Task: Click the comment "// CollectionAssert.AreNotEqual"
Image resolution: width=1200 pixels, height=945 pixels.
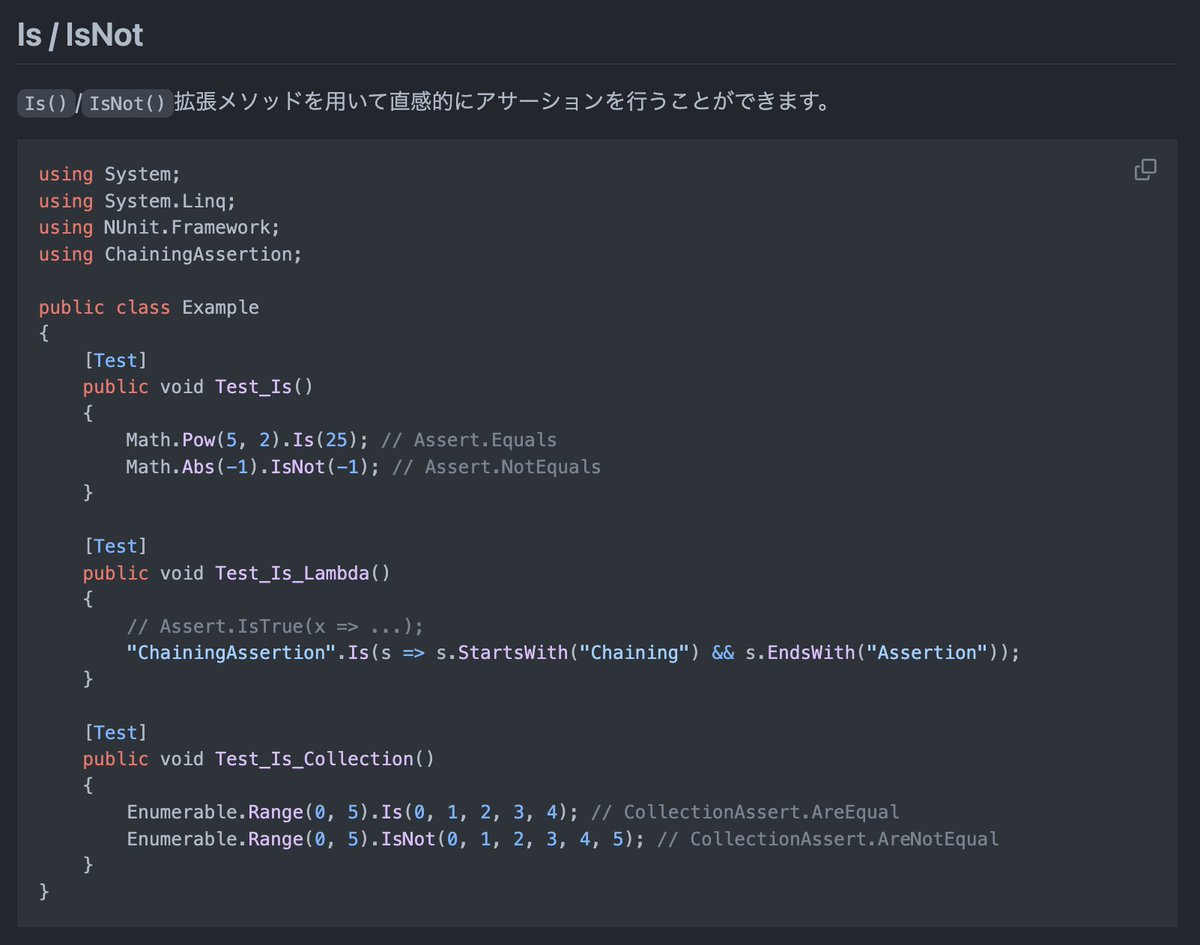Action: (828, 839)
